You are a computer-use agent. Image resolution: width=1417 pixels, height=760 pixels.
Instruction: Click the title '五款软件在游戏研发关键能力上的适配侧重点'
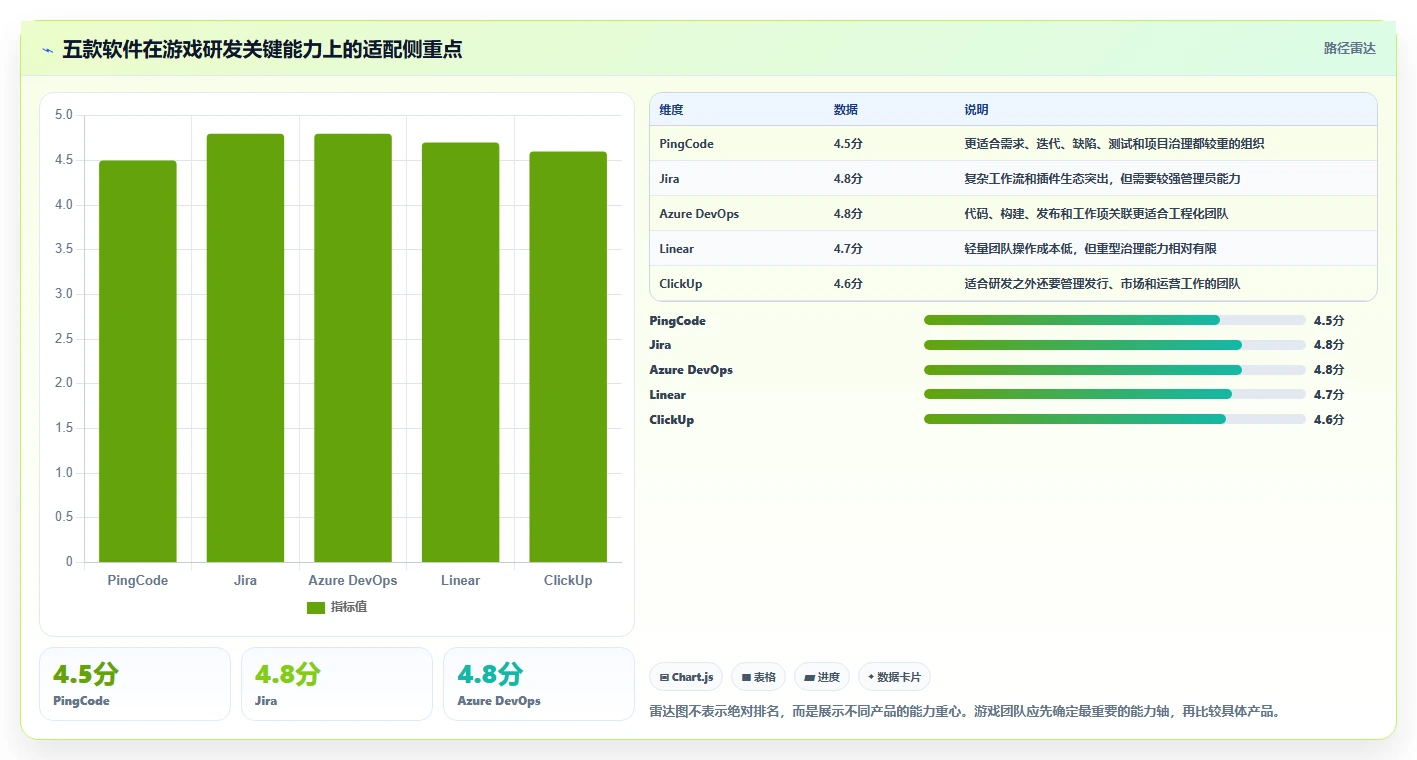262,50
